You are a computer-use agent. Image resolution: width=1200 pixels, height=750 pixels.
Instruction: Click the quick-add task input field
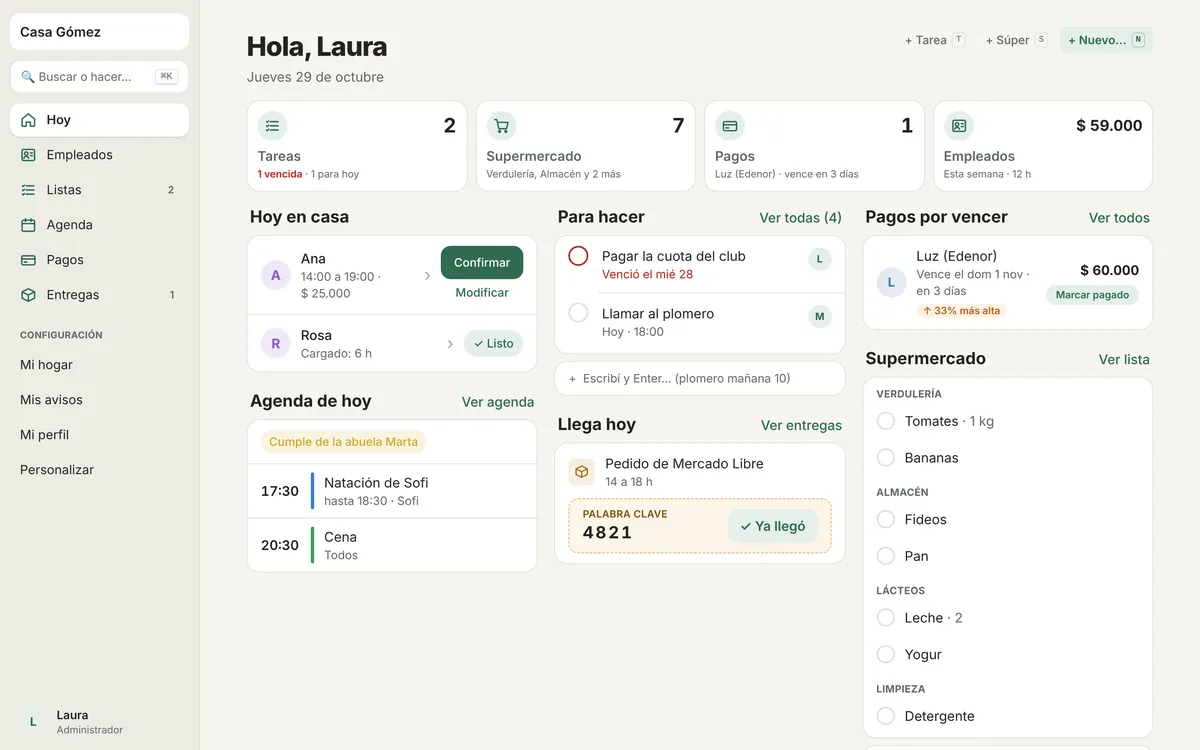(x=700, y=379)
